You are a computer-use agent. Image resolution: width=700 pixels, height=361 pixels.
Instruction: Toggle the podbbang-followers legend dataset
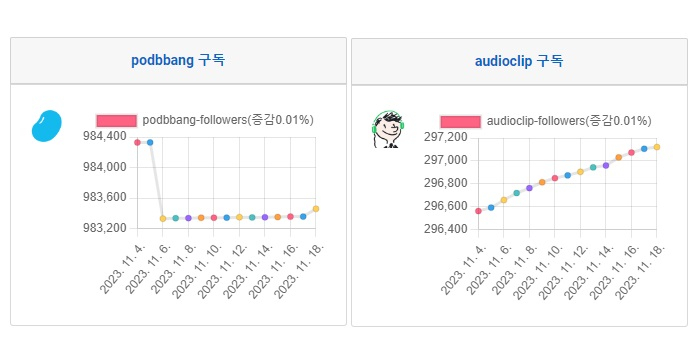(205, 120)
